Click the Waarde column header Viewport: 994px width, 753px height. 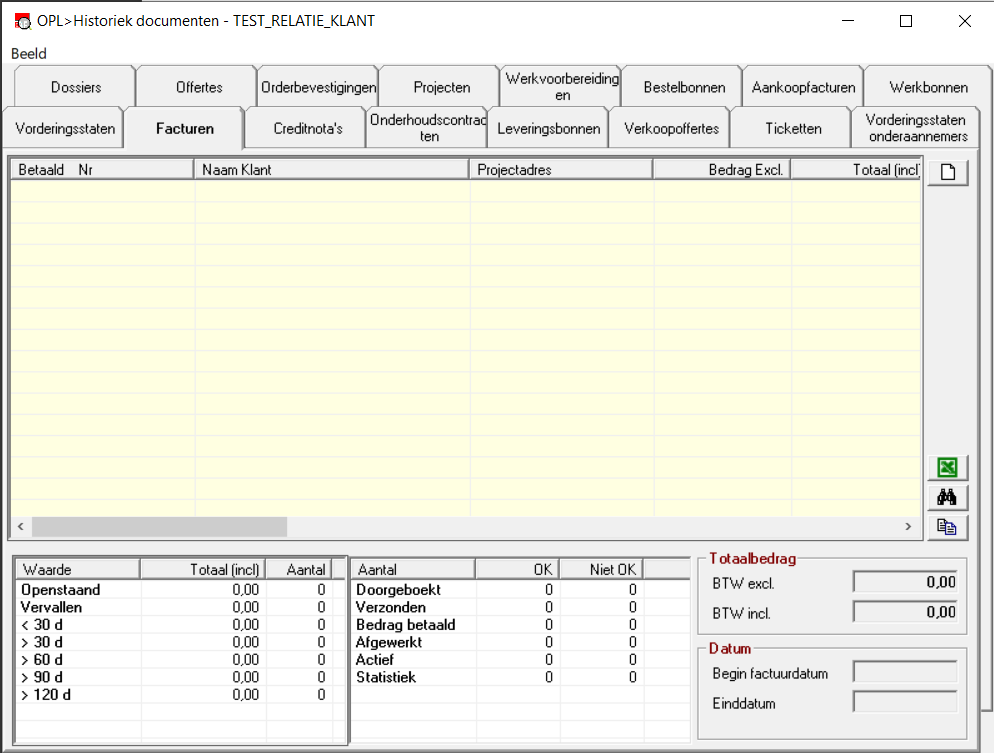[x=77, y=570]
